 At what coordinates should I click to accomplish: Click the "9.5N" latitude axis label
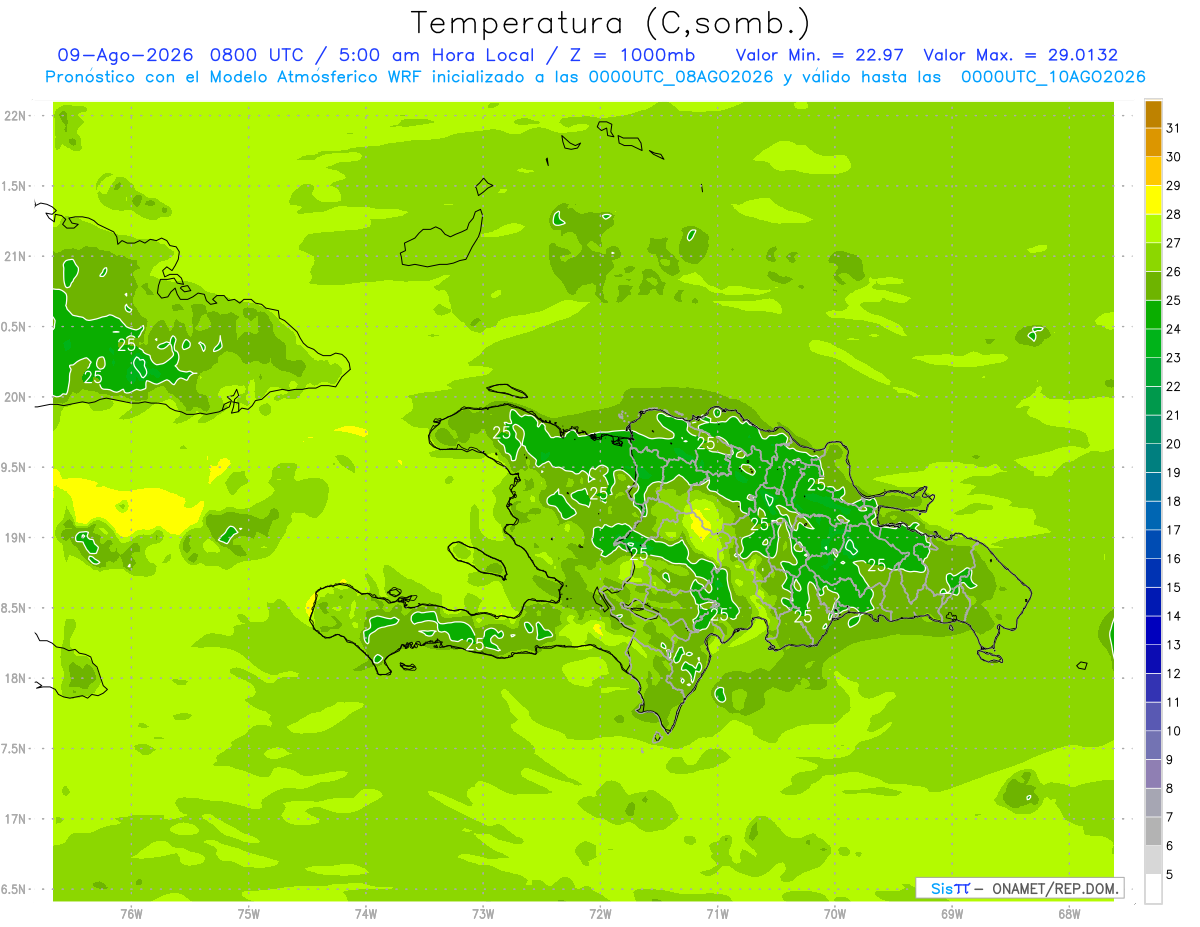pos(15,467)
